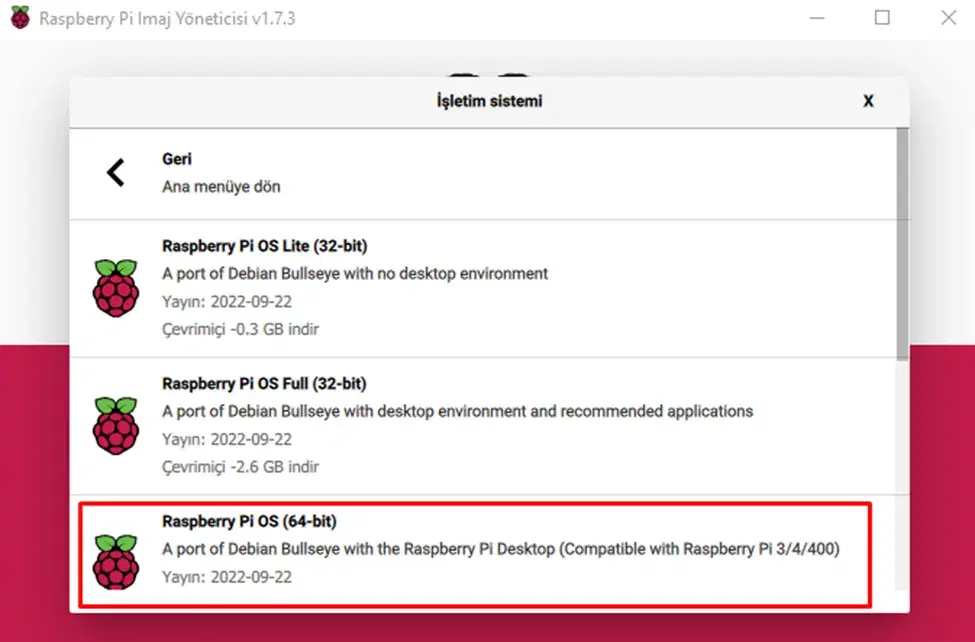Close the İşletim sistemi dialog with X
The width and height of the screenshot is (975, 642).
[868, 101]
